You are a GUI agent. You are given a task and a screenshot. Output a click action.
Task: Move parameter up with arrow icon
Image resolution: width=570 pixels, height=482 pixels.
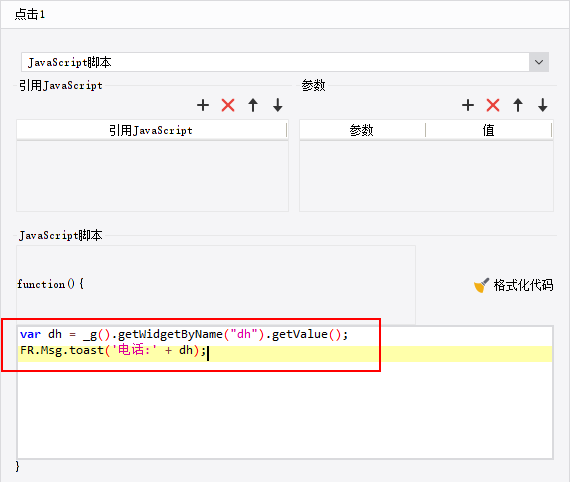[518, 105]
